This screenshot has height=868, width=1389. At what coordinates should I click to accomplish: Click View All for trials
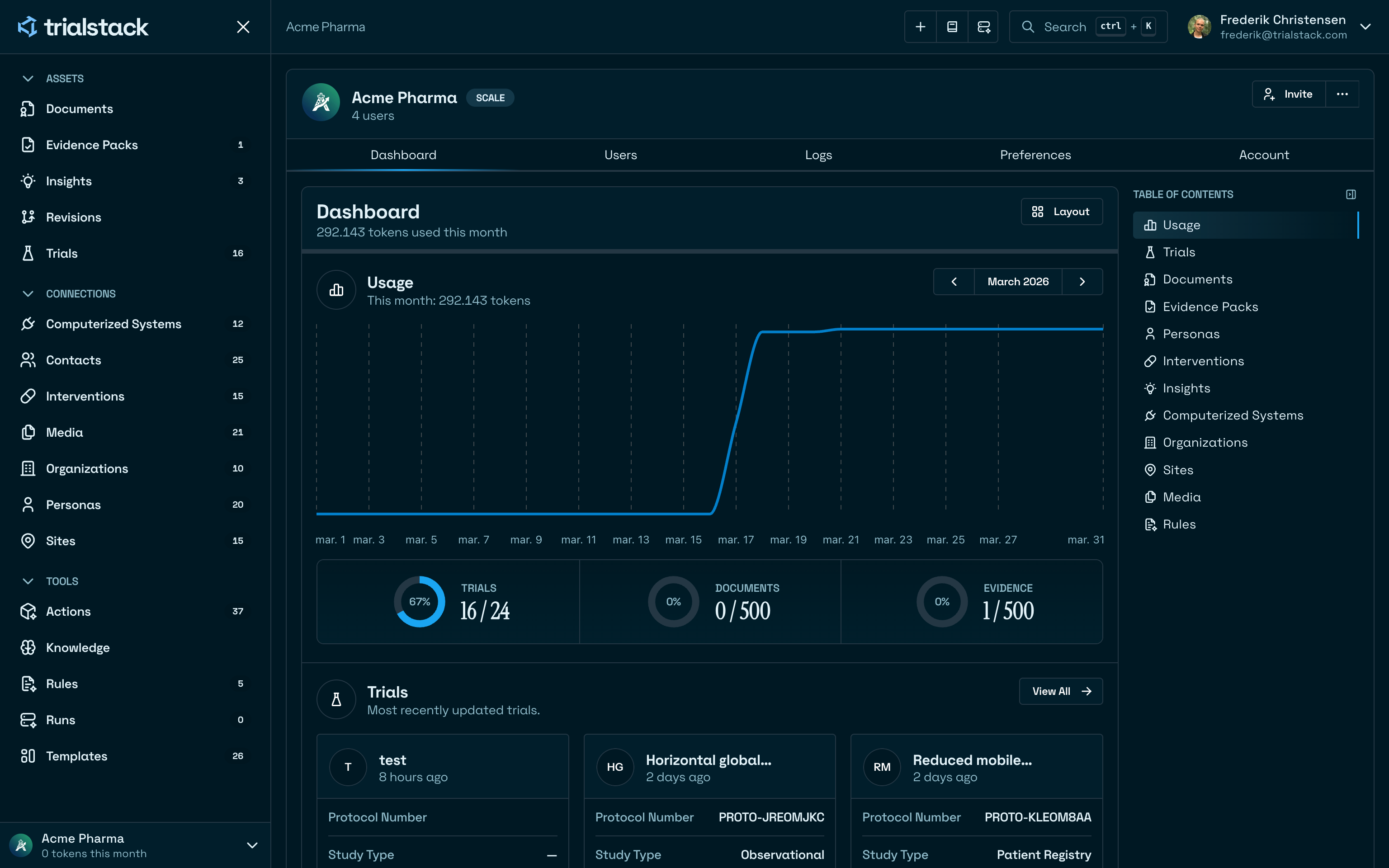[1061, 691]
